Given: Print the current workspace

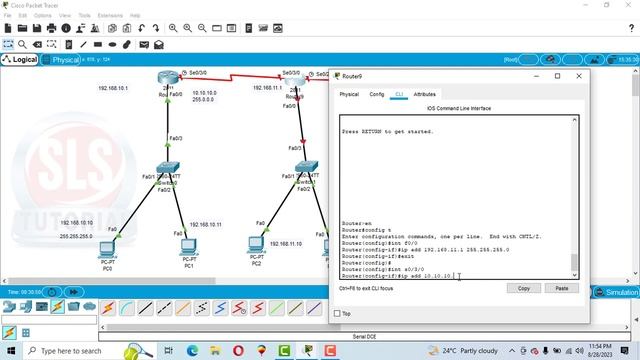Looking at the screenshot, I should [51, 28].
